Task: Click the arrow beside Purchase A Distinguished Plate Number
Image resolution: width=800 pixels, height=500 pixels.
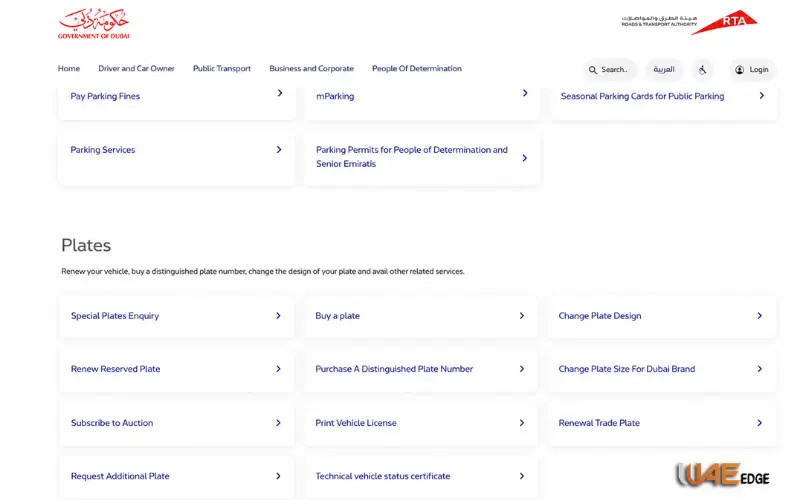Action: 521,369
